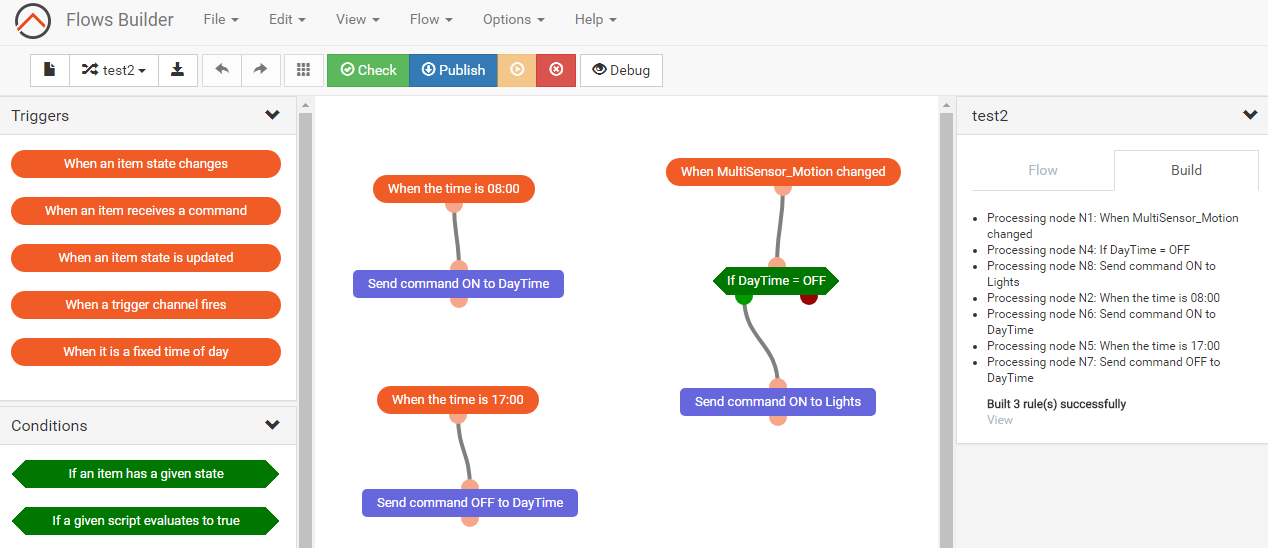1268x548 pixels.
Task: Collapse the test2 properties panel
Action: [1249, 115]
